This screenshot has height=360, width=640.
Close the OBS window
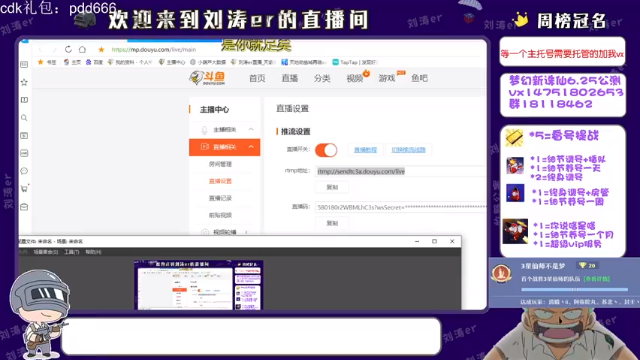click(x=452, y=241)
